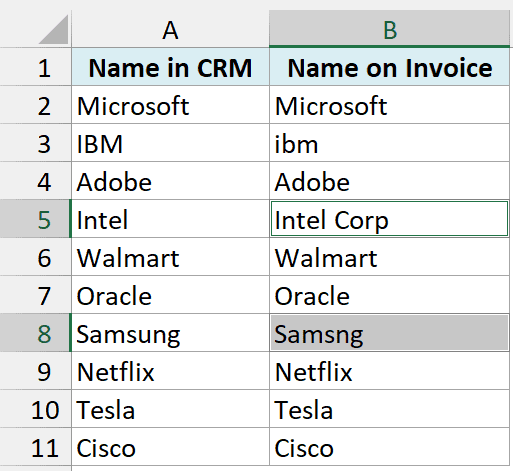Select the Intel cell in column A
Screen dimensions: 513x471
pos(170,219)
